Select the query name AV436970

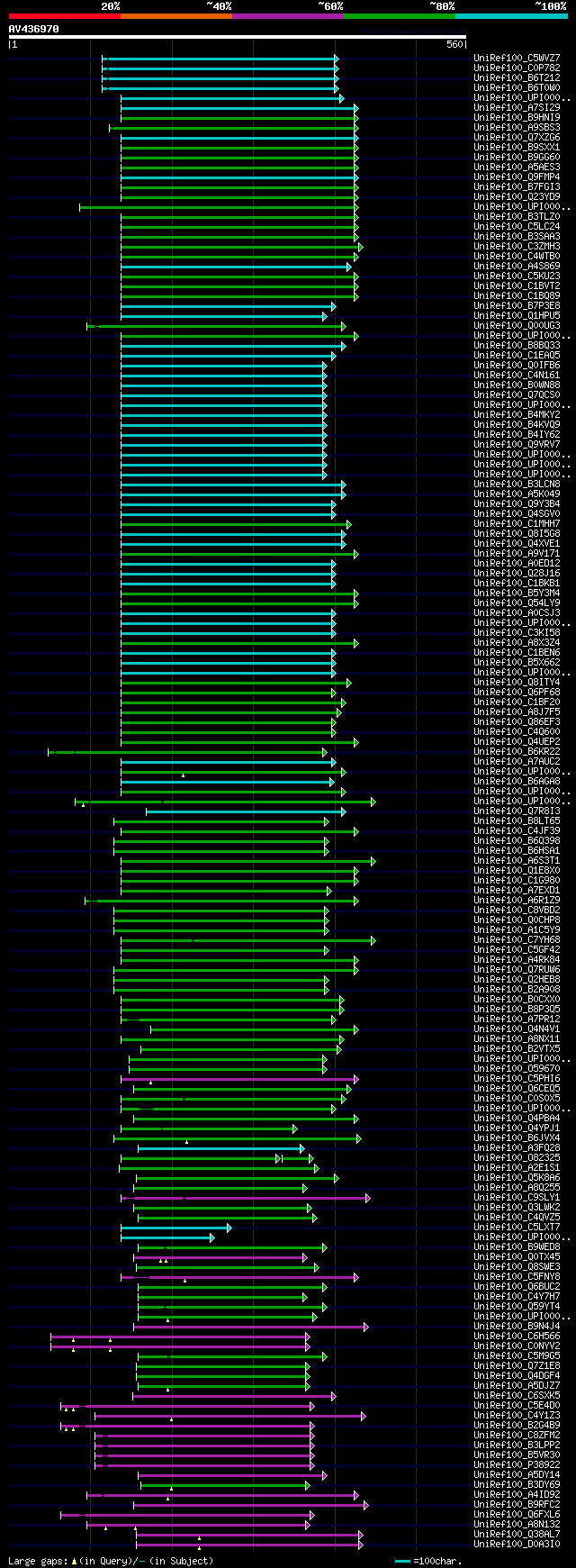34,29
